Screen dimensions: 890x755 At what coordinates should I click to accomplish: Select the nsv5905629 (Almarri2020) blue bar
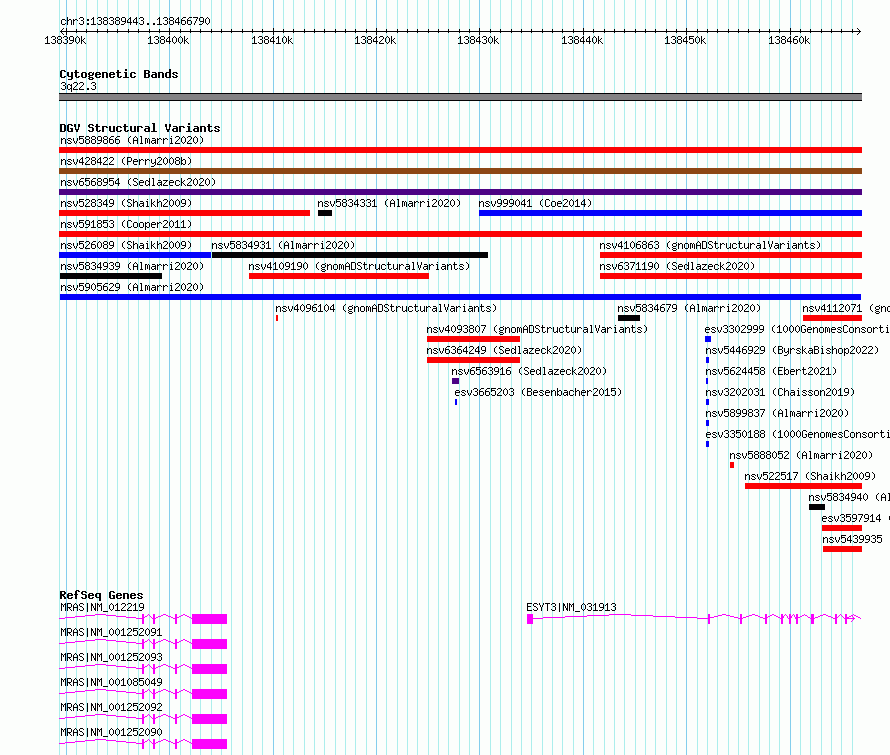click(x=460, y=297)
